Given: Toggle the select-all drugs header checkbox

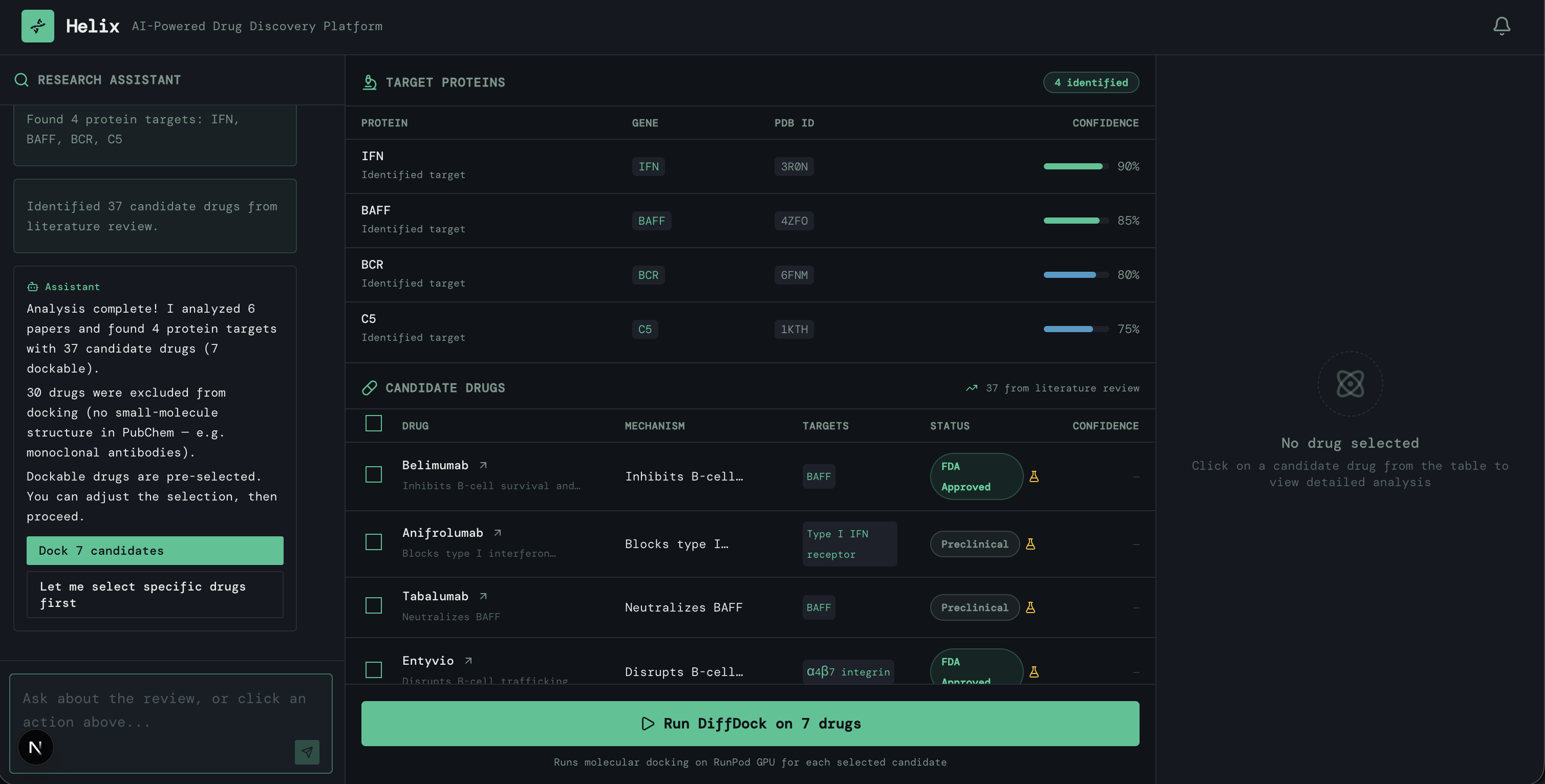Looking at the screenshot, I should pos(374,423).
